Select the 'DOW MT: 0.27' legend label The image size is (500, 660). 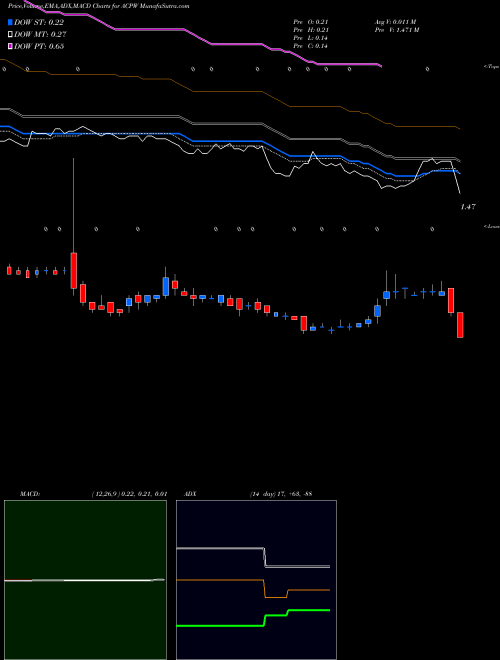pos(40,35)
